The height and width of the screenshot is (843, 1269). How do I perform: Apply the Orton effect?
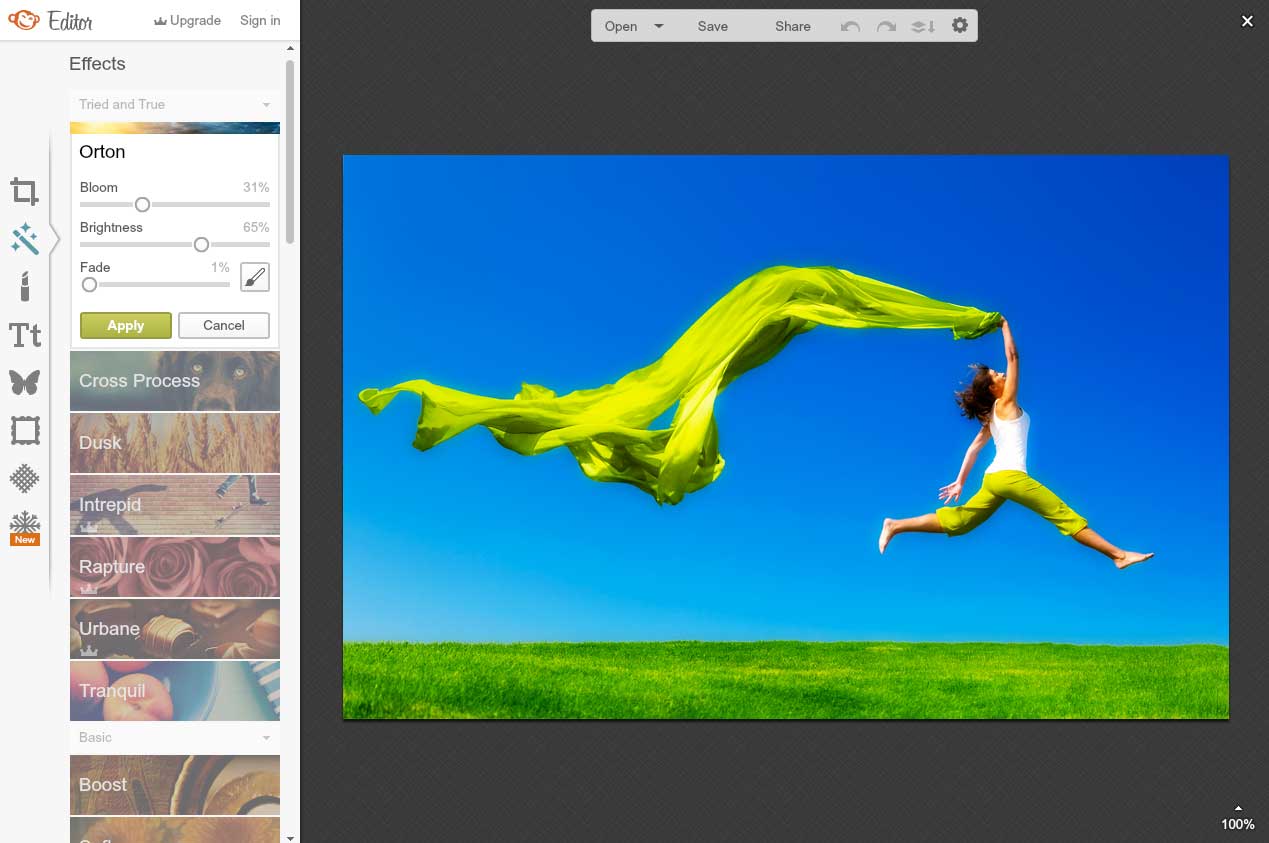[x=126, y=325]
